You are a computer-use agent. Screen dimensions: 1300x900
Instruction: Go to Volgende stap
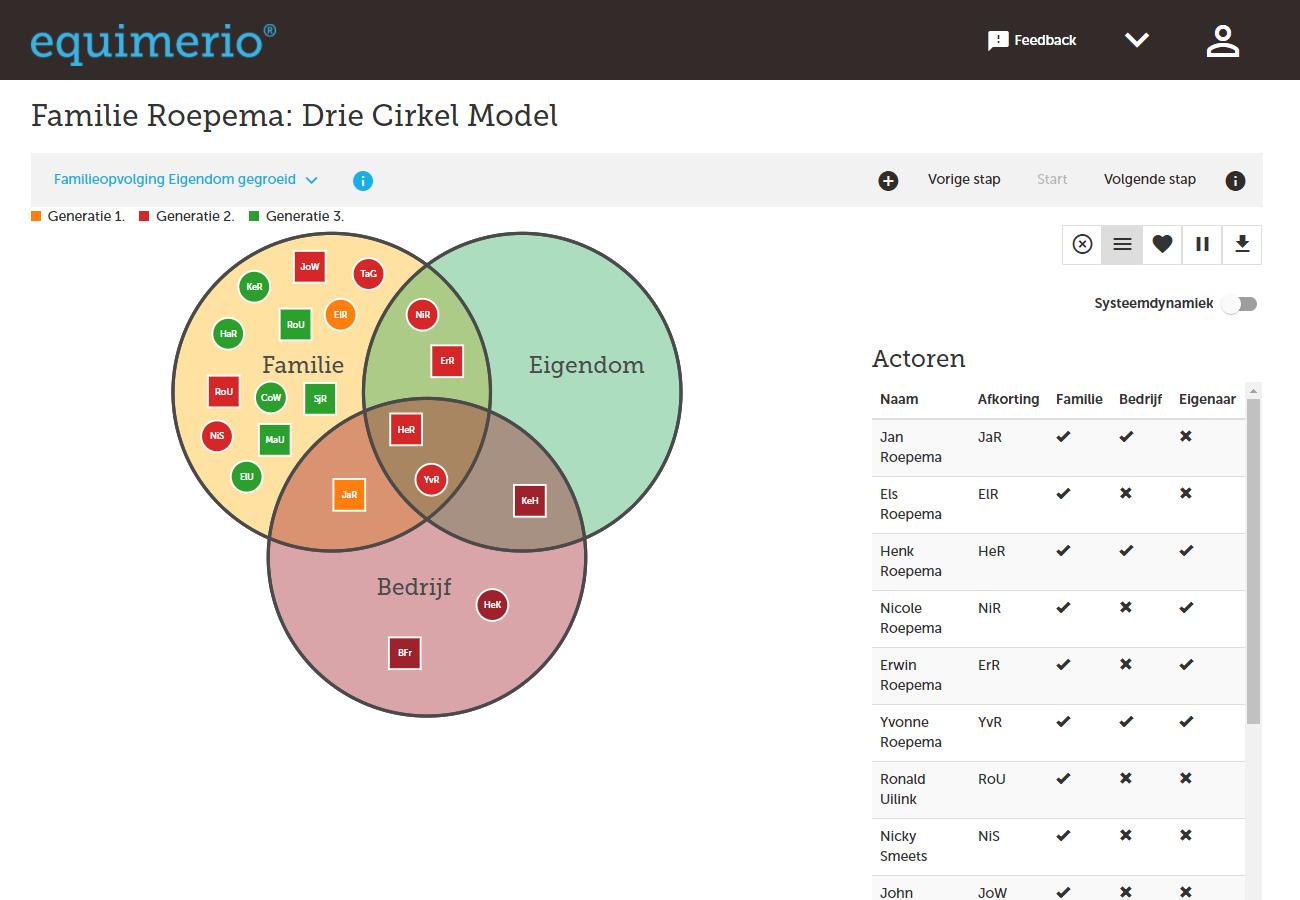click(1149, 180)
